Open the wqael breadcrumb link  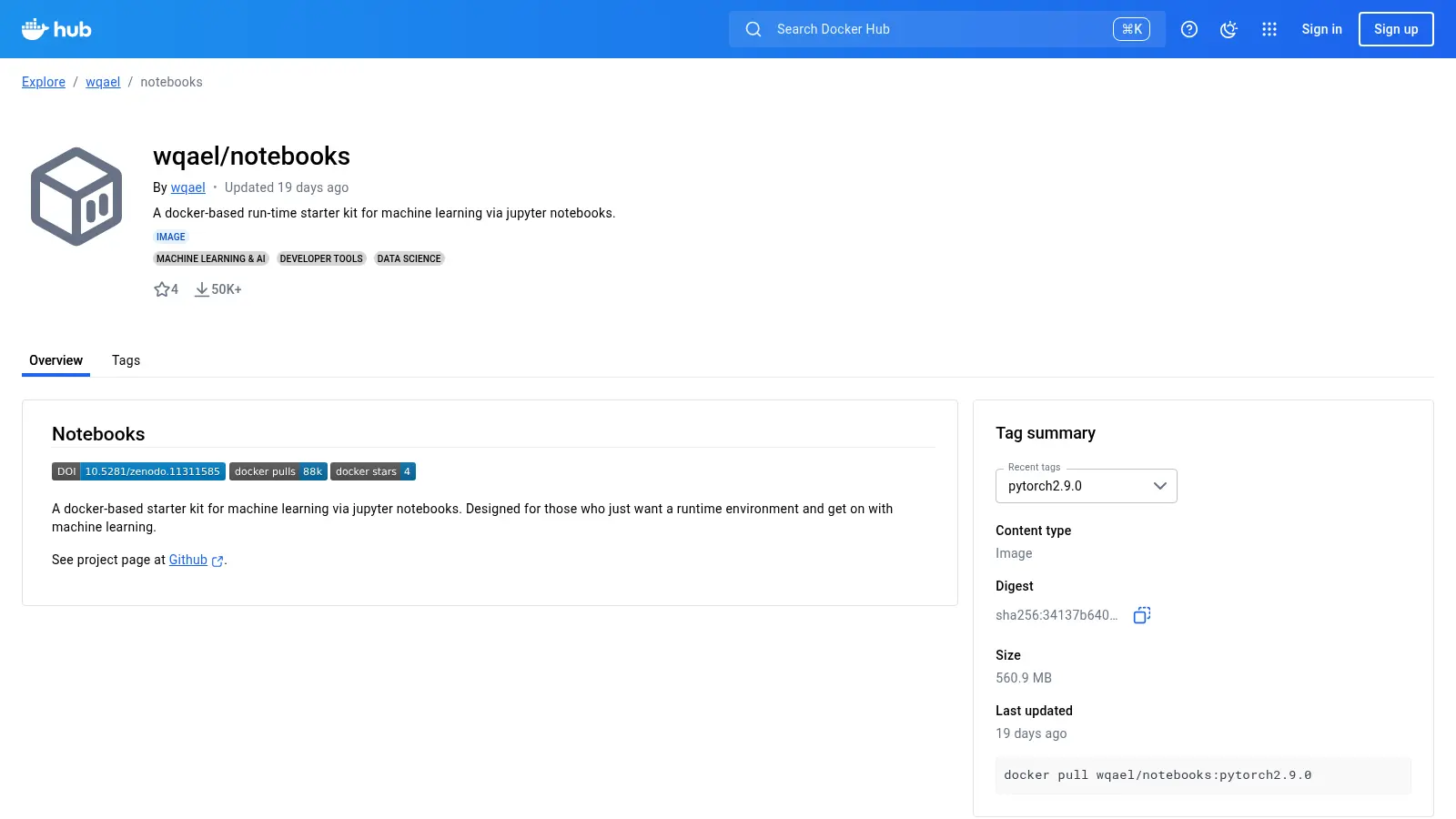pos(103,82)
